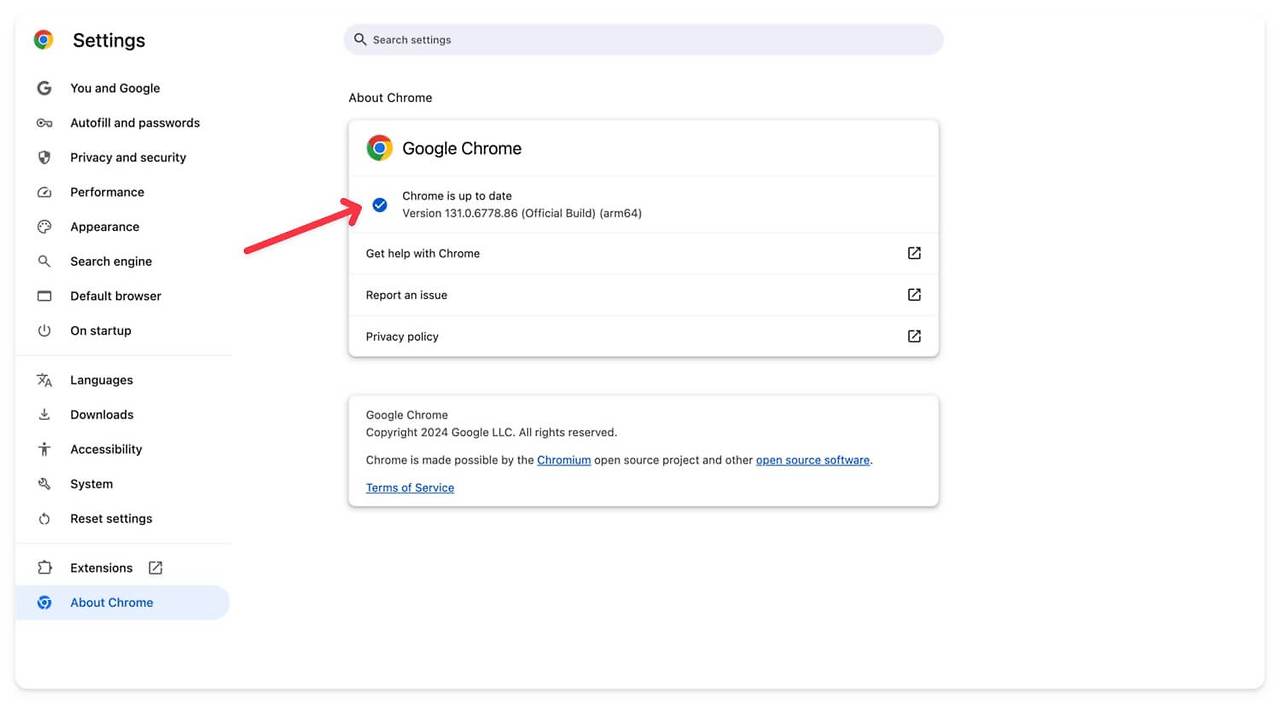Click the Search engine magnifier icon
This screenshot has width=1280, height=704.
[x=44, y=261]
